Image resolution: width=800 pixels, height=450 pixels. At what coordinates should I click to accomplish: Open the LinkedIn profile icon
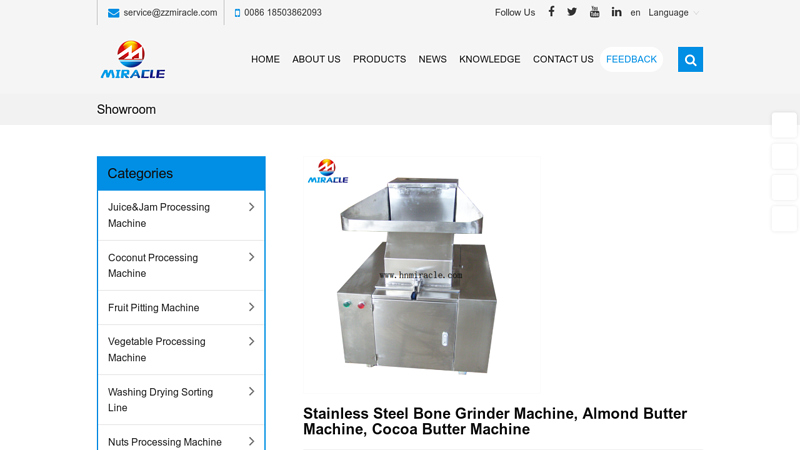pos(616,12)
